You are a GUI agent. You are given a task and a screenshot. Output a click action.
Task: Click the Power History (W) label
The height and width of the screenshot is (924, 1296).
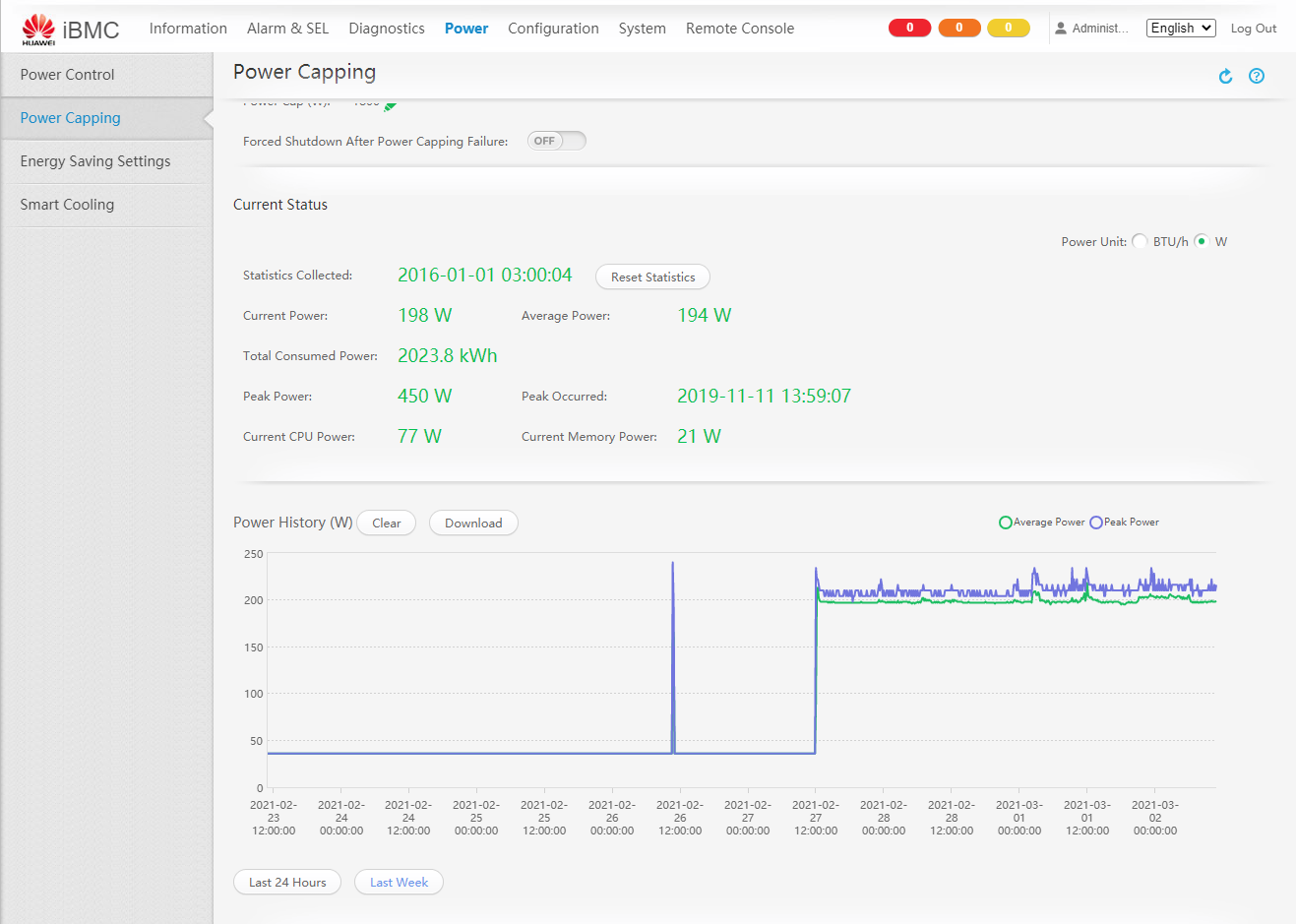(292, 523)
